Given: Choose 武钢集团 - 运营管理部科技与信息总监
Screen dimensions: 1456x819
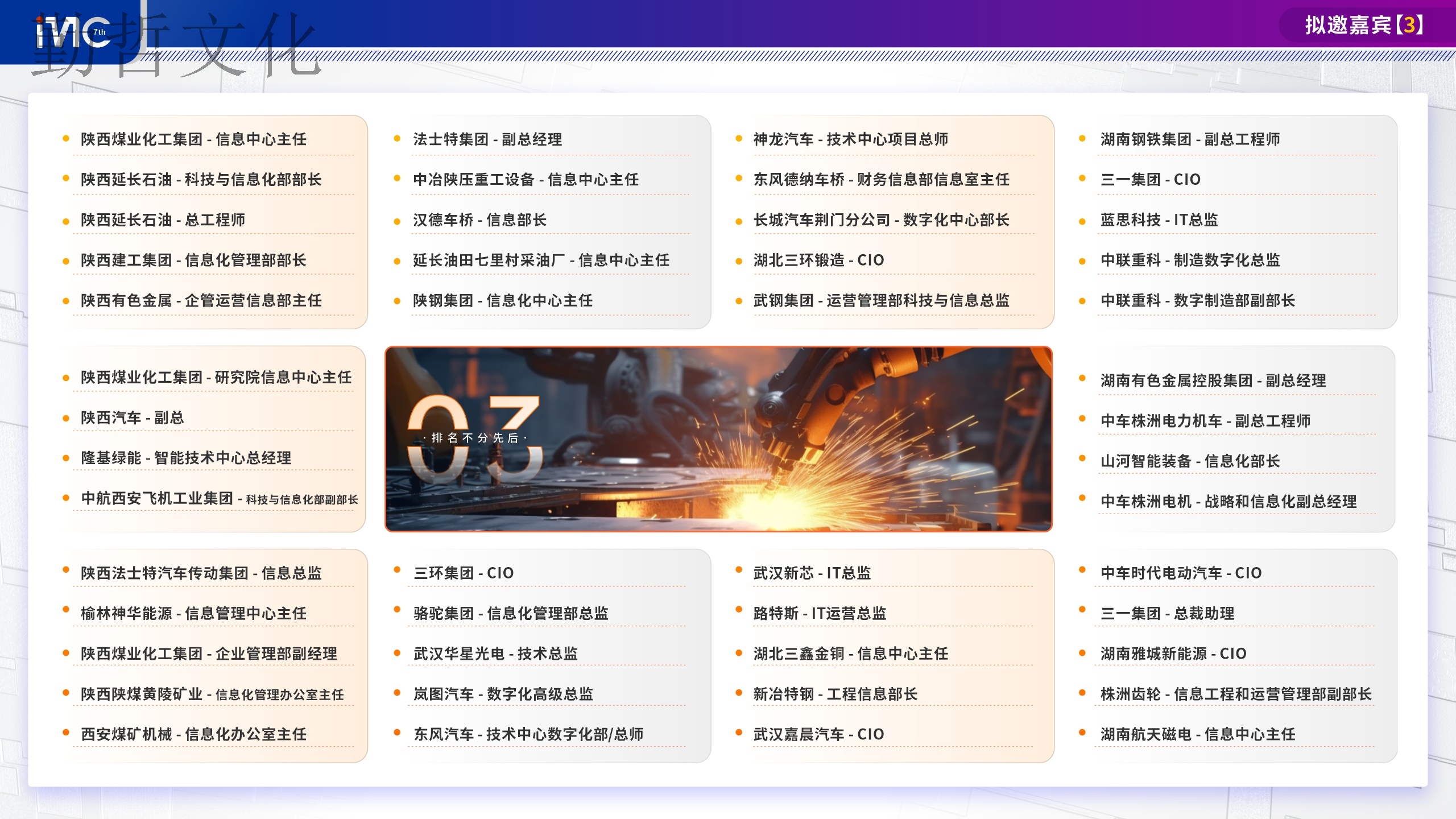Looking at the screenshot, I should (882, 301).
